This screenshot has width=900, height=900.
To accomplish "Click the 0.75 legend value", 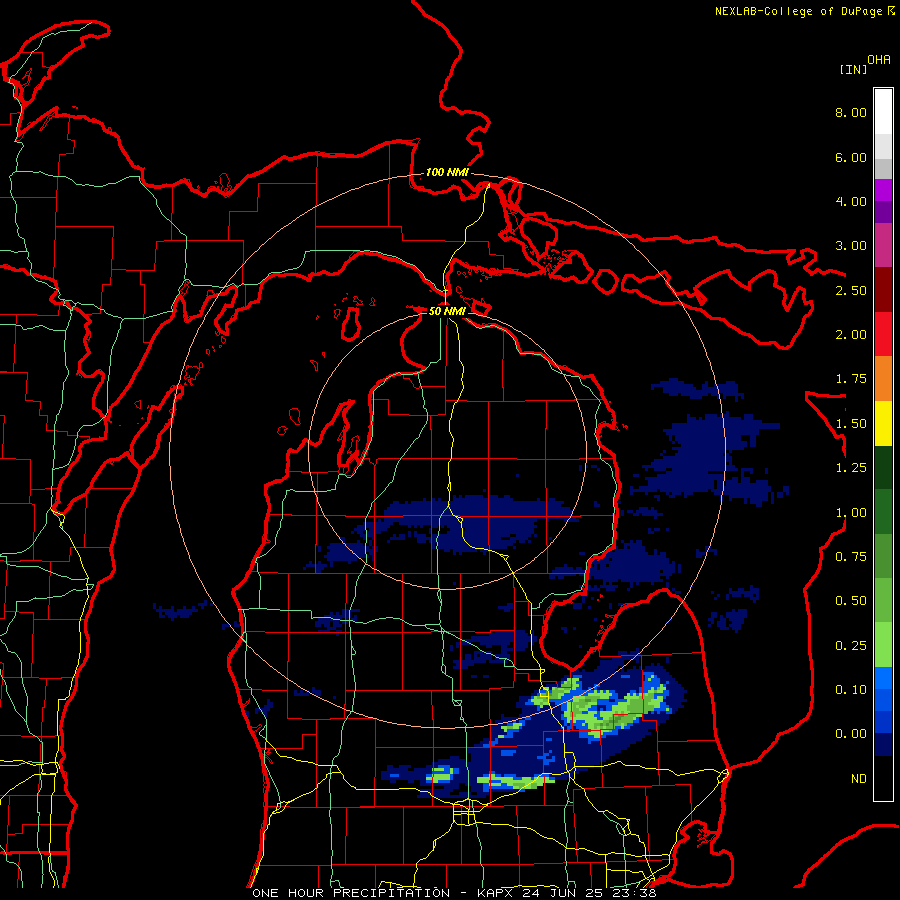I will [x=851, y=557].
